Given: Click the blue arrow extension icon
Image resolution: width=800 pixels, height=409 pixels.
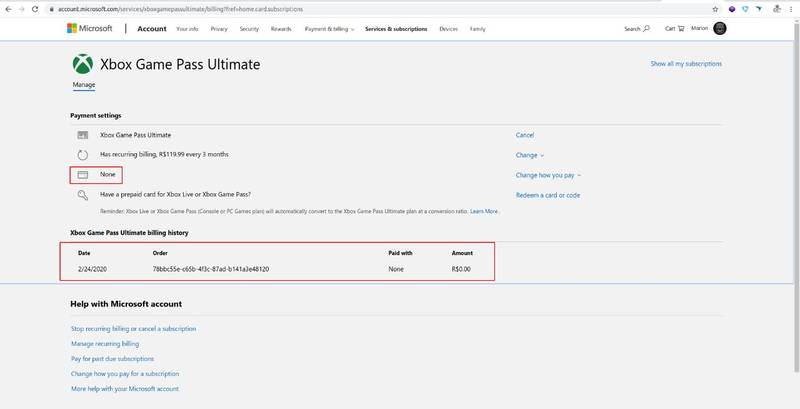Looking at the screenshot, I should click(x=759, y=9).
